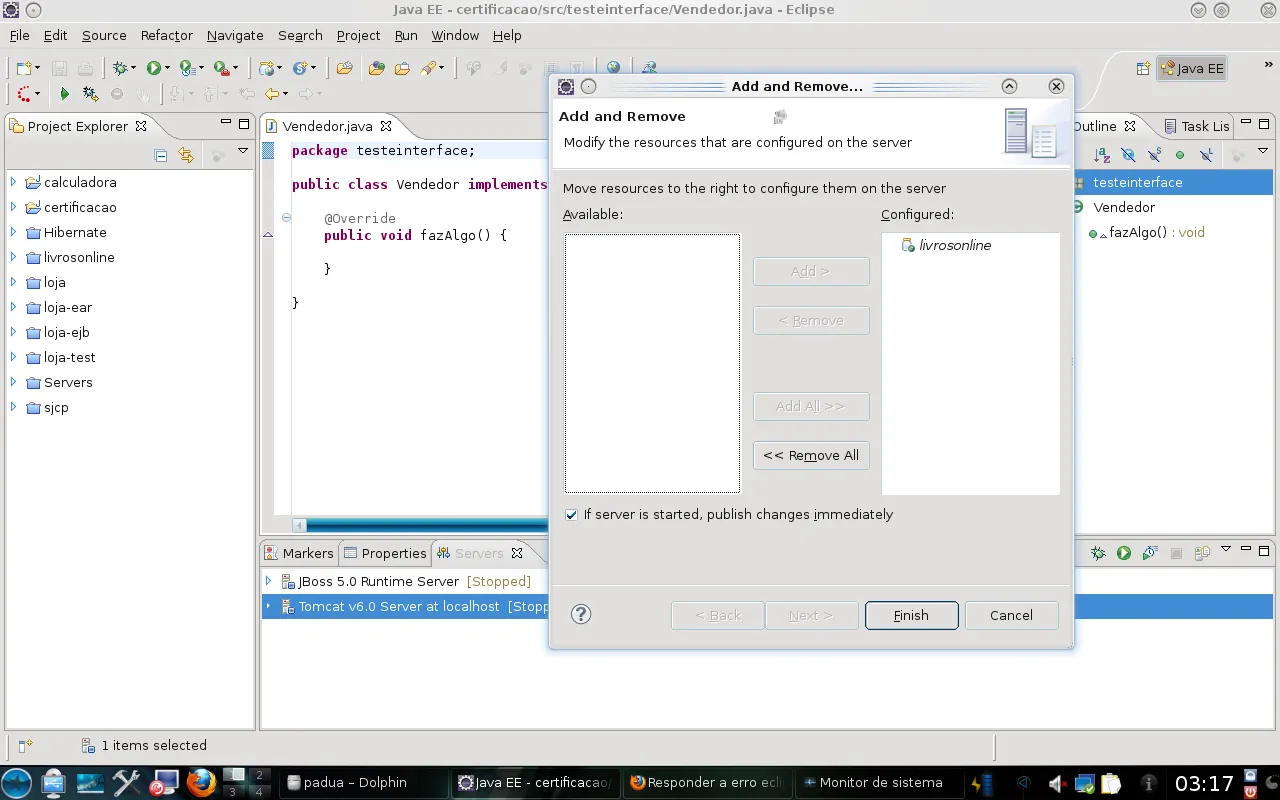Open the Refactor menu

(166, 35)
